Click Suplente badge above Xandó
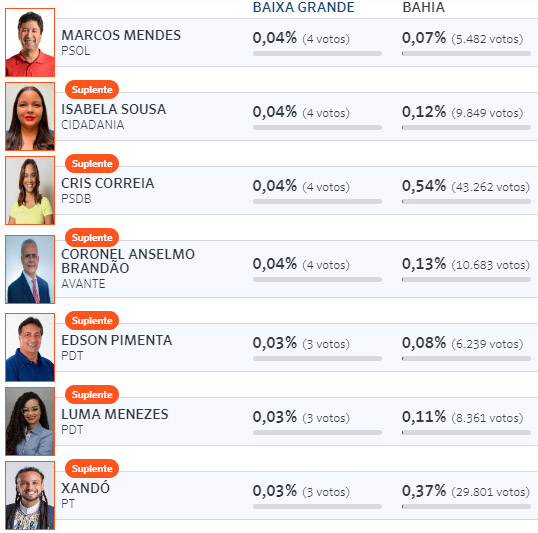 pos(92,468)
